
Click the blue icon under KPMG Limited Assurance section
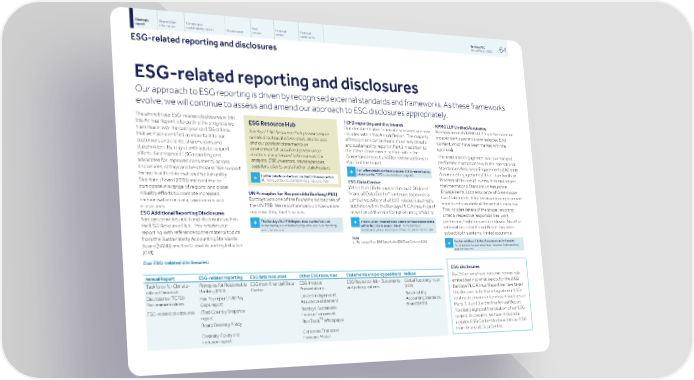point(449,243)
